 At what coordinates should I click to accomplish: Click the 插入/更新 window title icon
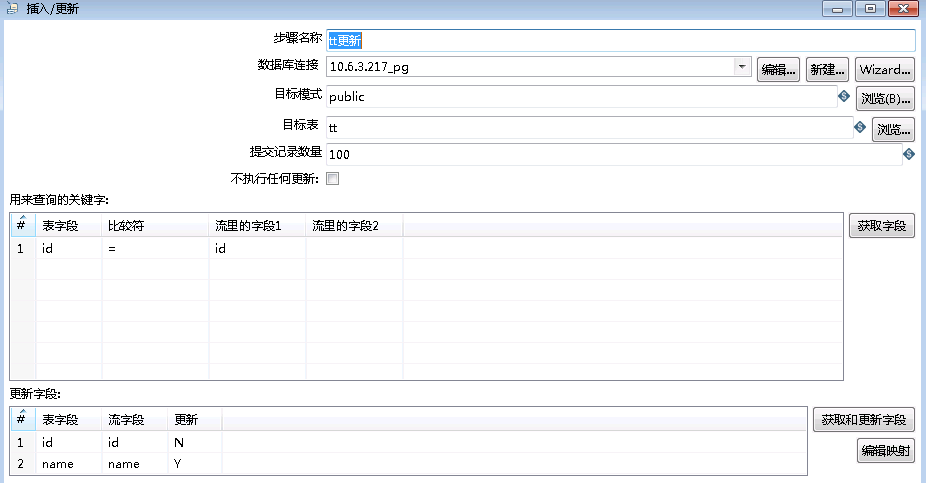(x=12, y=8)
